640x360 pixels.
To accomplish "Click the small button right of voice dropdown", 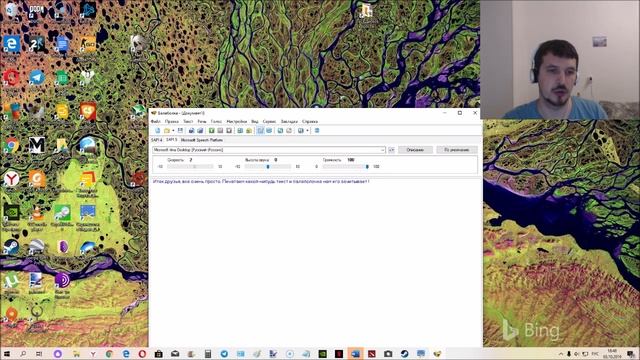I will tap(391, 150).
